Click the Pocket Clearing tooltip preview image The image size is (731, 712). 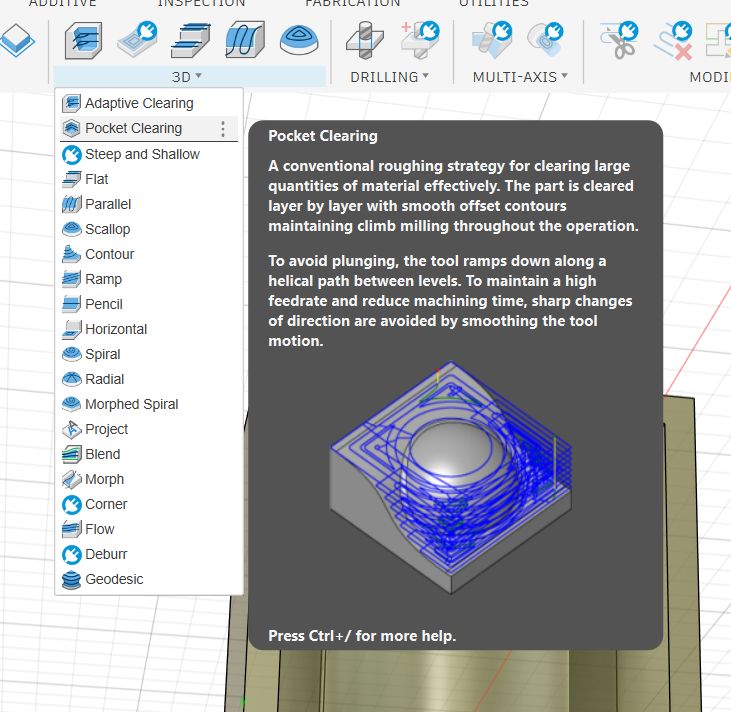pyautogui.click(x=451, y=477)
